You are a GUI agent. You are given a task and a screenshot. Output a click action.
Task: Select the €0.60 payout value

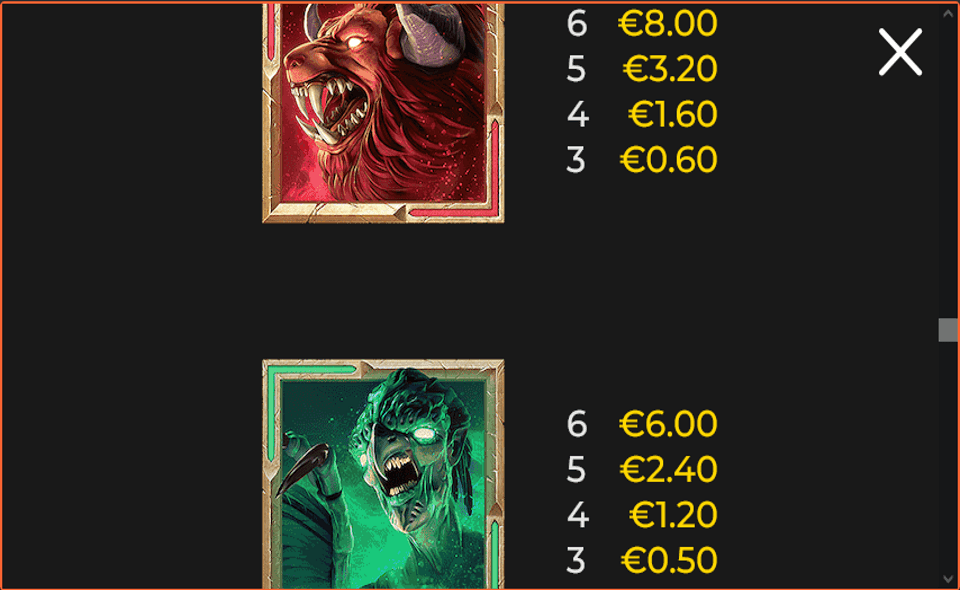668,160
